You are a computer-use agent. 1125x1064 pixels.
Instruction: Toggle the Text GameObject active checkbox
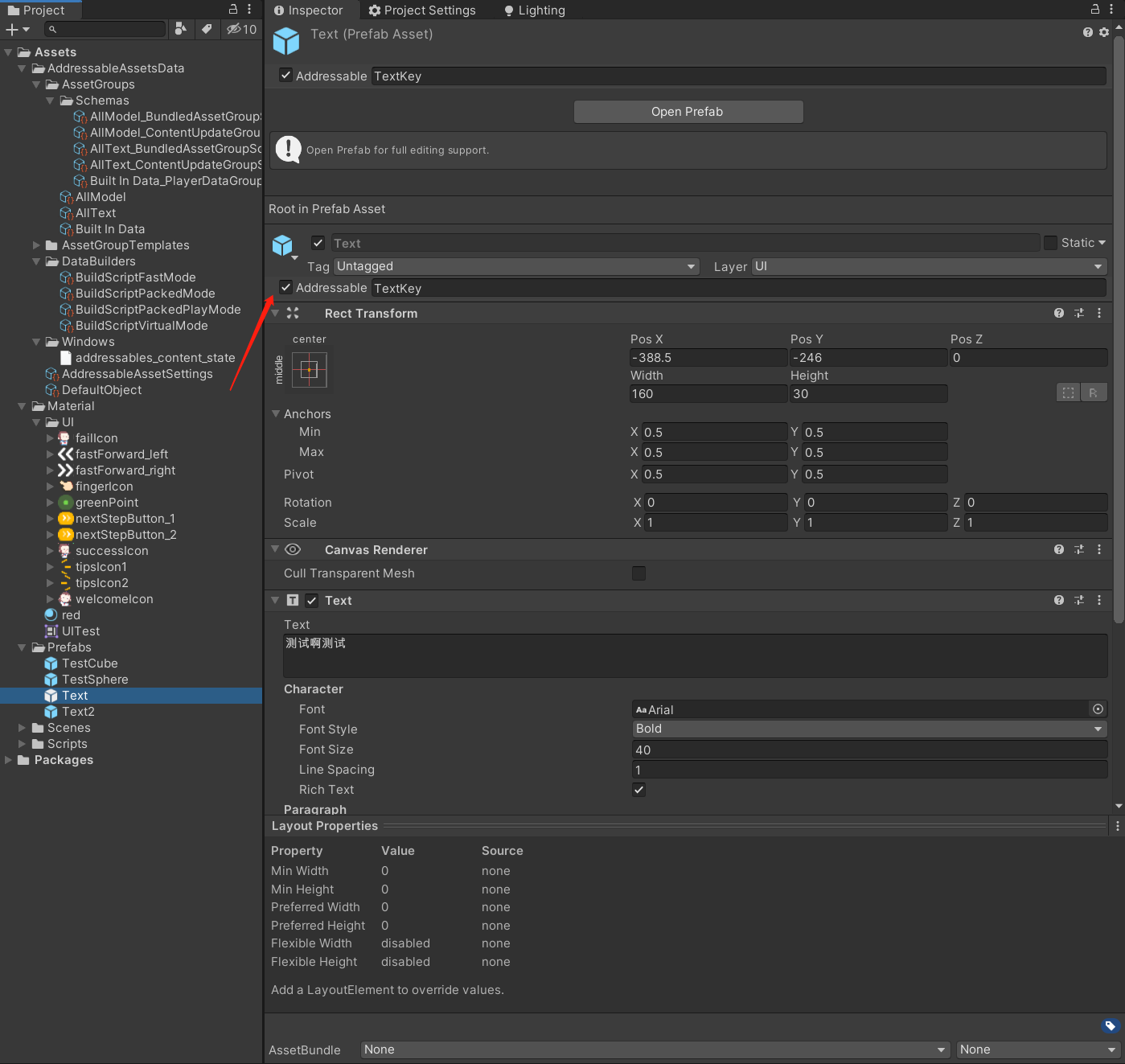(318, 243)
